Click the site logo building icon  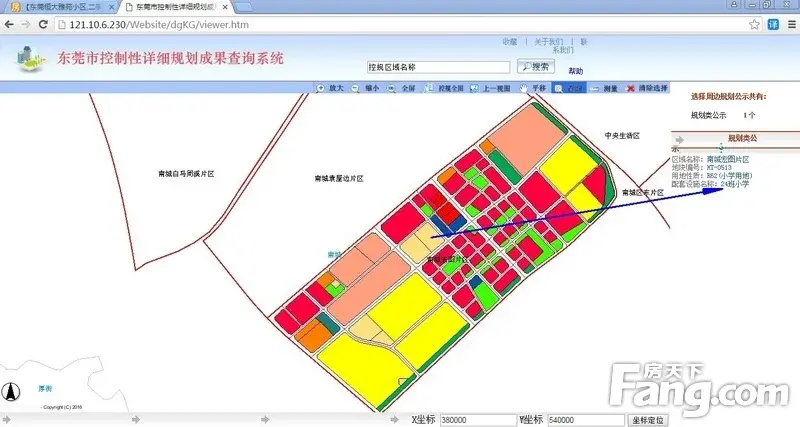[x=30, y=59]
